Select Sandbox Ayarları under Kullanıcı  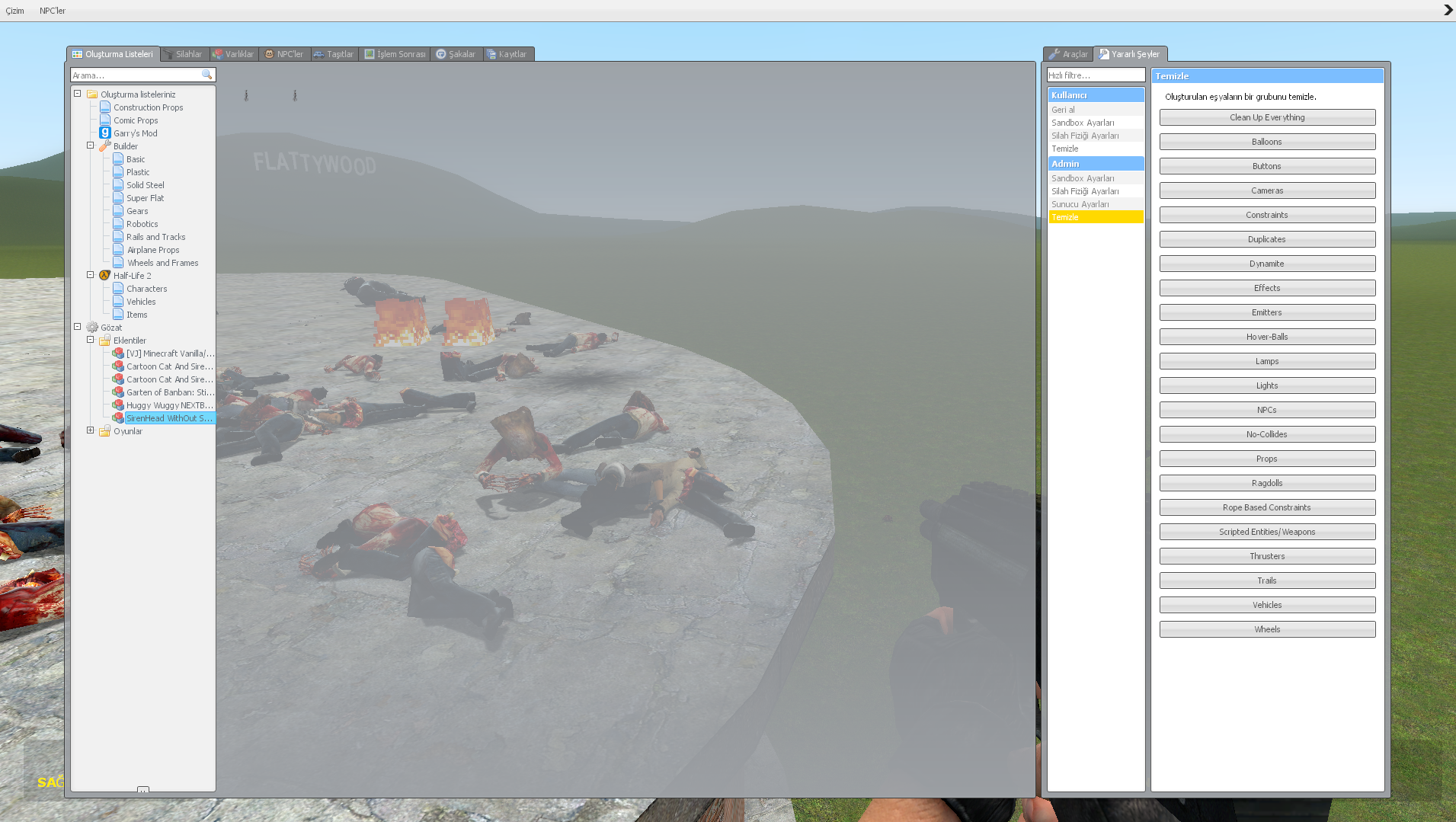[x=1096, y=123]
